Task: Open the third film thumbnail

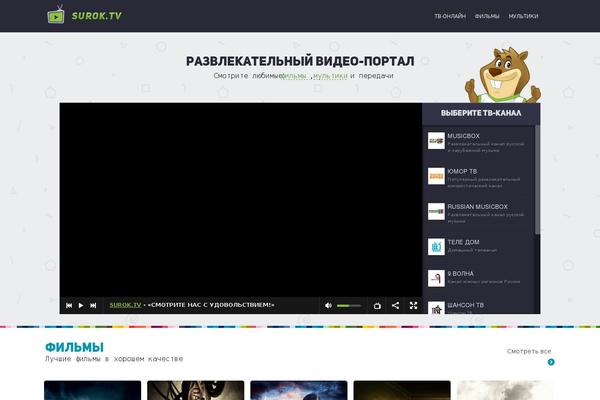Action: (299, 390)
